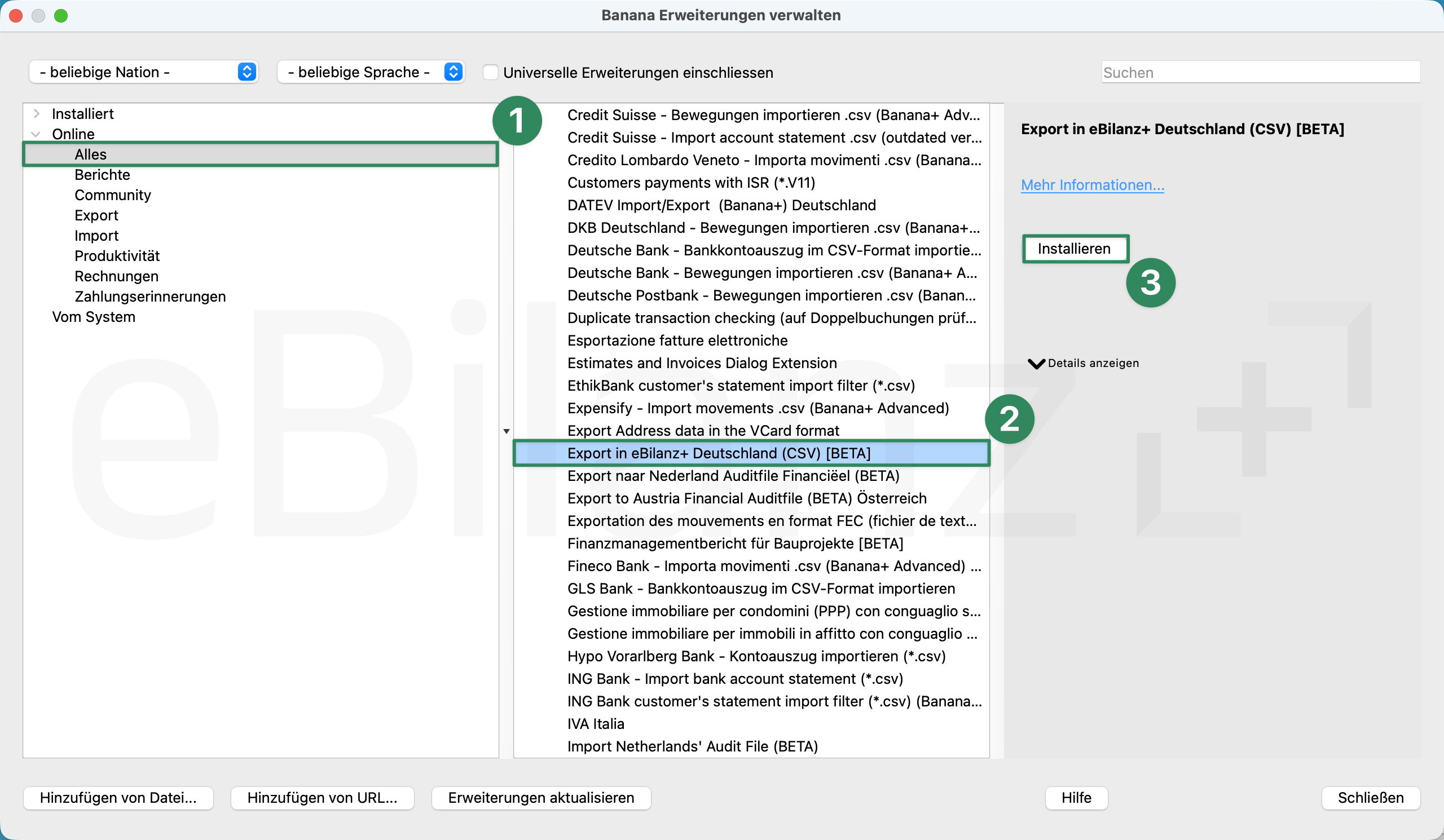The image size is (1444, 840).
Task: Select the 'Zahlungserinnerungen' category
Action: pos(150,296)
